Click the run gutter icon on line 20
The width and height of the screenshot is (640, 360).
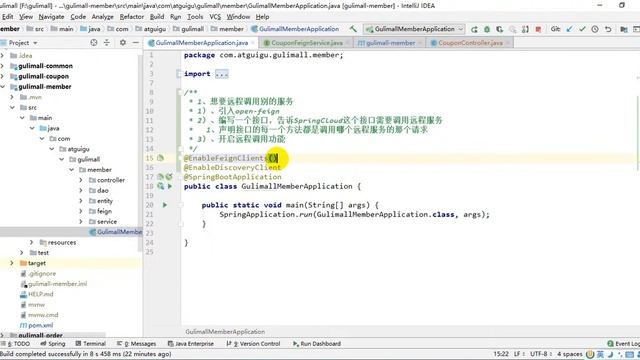click(x=165, y=205)
